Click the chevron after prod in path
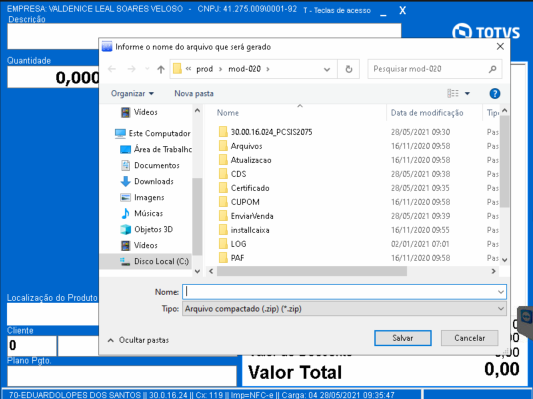 220,69
